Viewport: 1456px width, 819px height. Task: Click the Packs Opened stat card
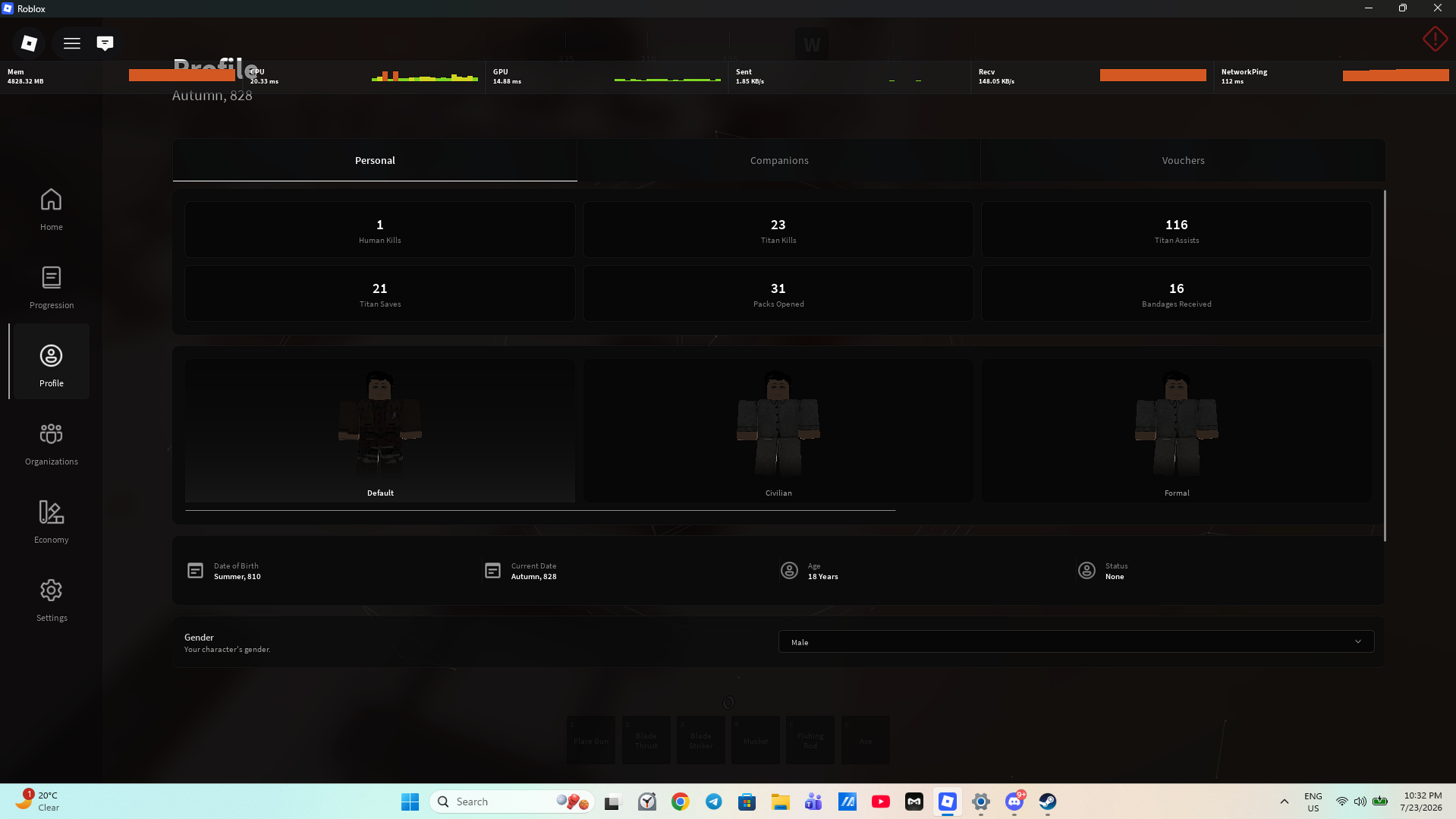point(778,294)
